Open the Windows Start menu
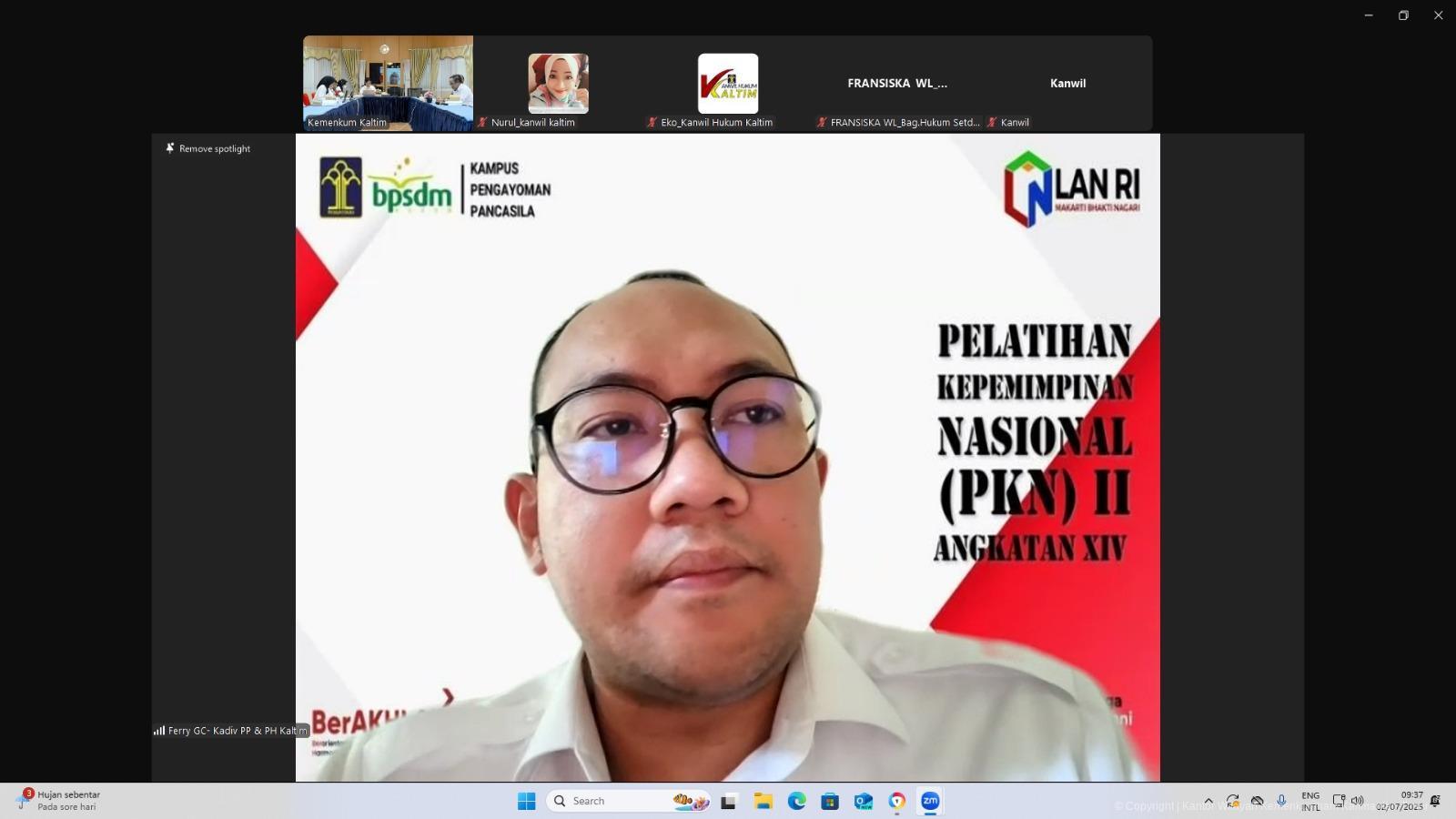1456x819 pixels. [526, 801]
